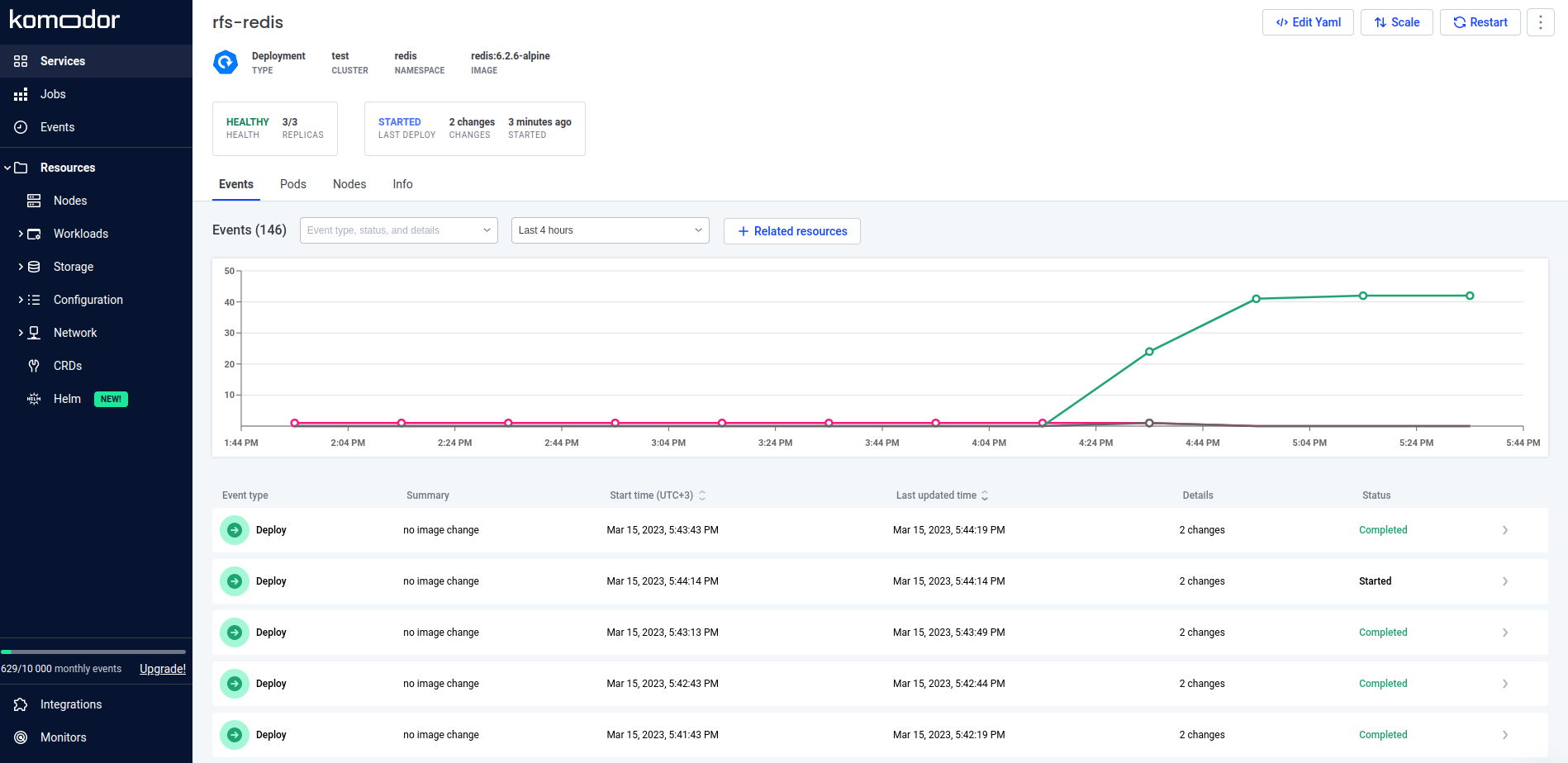This screenshot has width=1568, height=763.
Task: Click the Jobs grid icon
Action: point(21,94)
